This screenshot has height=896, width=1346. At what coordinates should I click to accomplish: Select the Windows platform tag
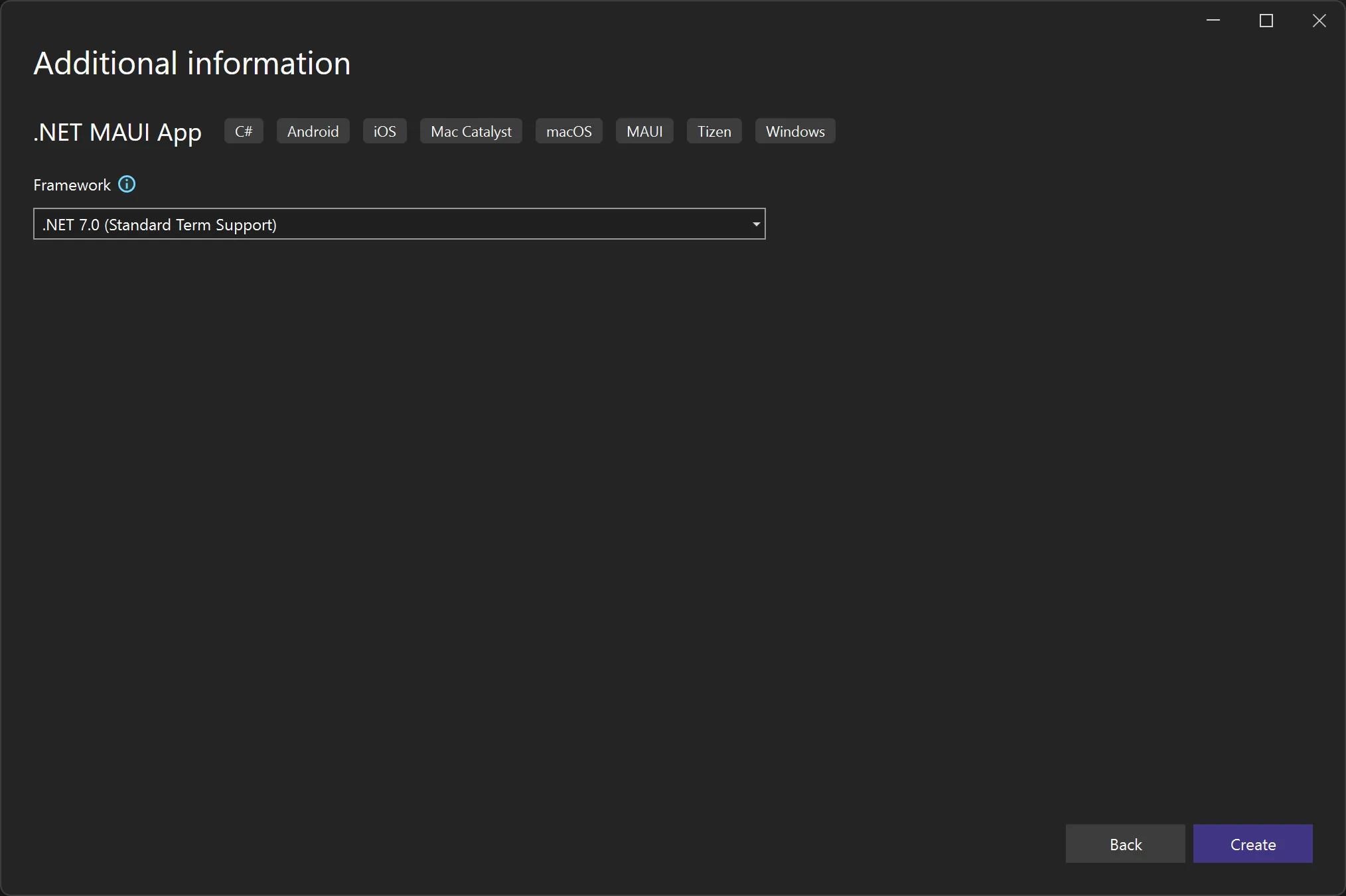point(794,131)
